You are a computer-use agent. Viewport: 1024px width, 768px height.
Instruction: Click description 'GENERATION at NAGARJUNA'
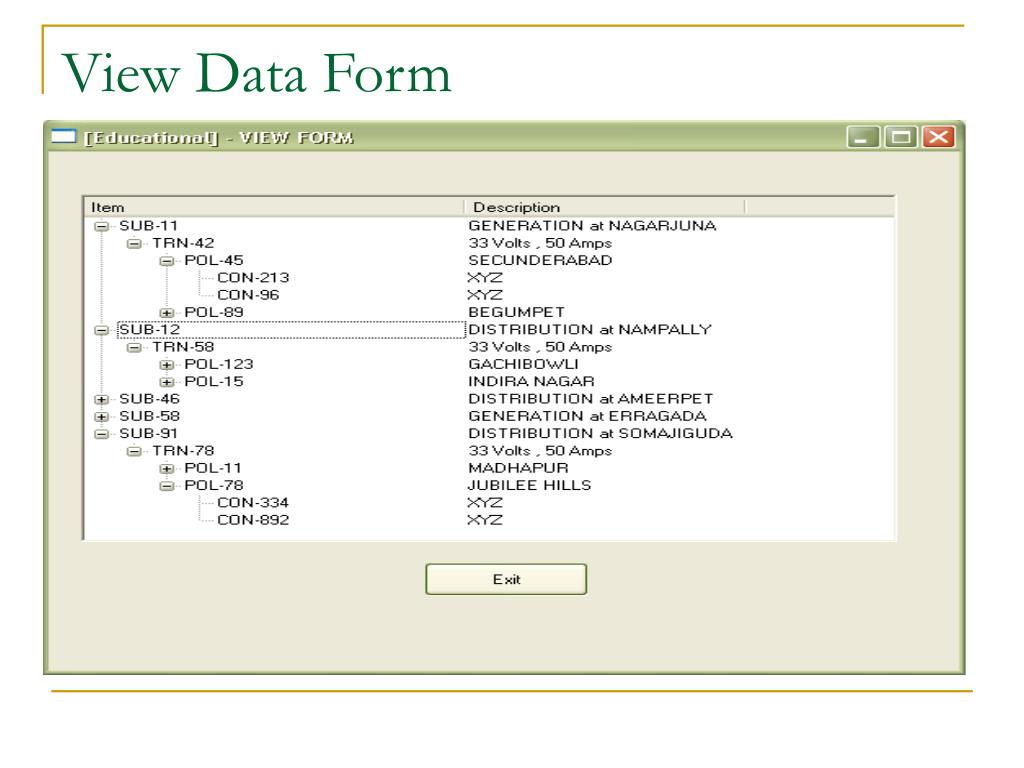coord(592,226)
